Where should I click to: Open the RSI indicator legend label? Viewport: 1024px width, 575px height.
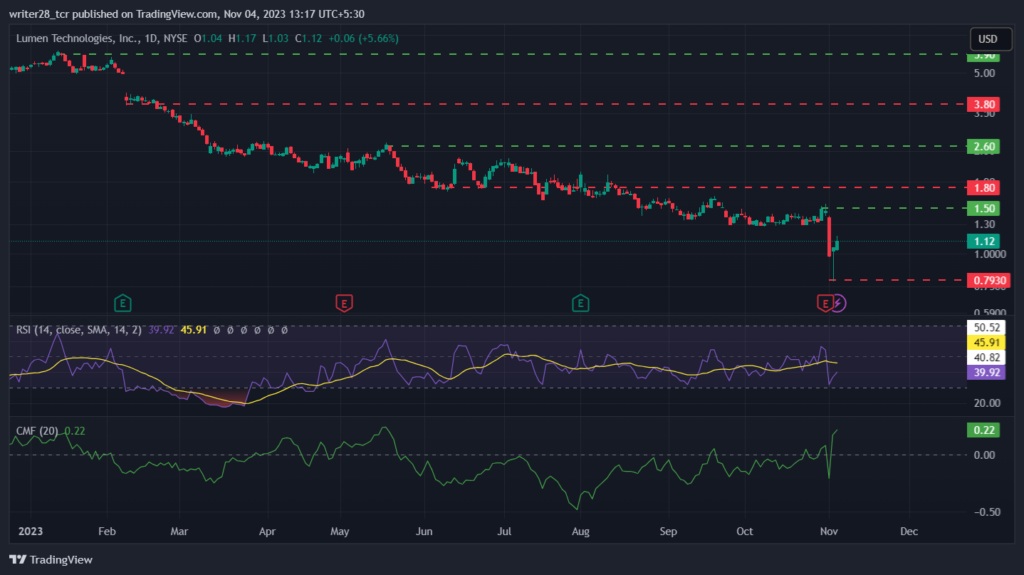pyautogui.click(x=78, y=330)
